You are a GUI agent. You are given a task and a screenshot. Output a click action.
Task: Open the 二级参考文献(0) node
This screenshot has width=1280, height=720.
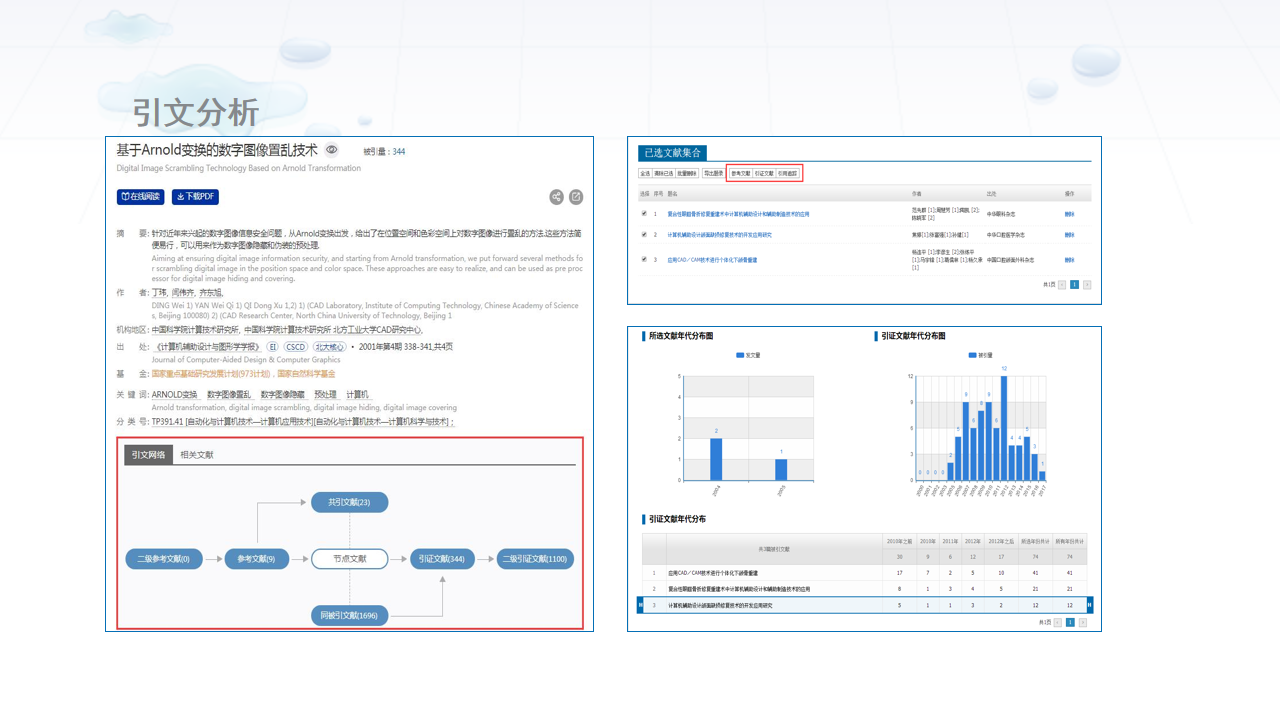164,559
